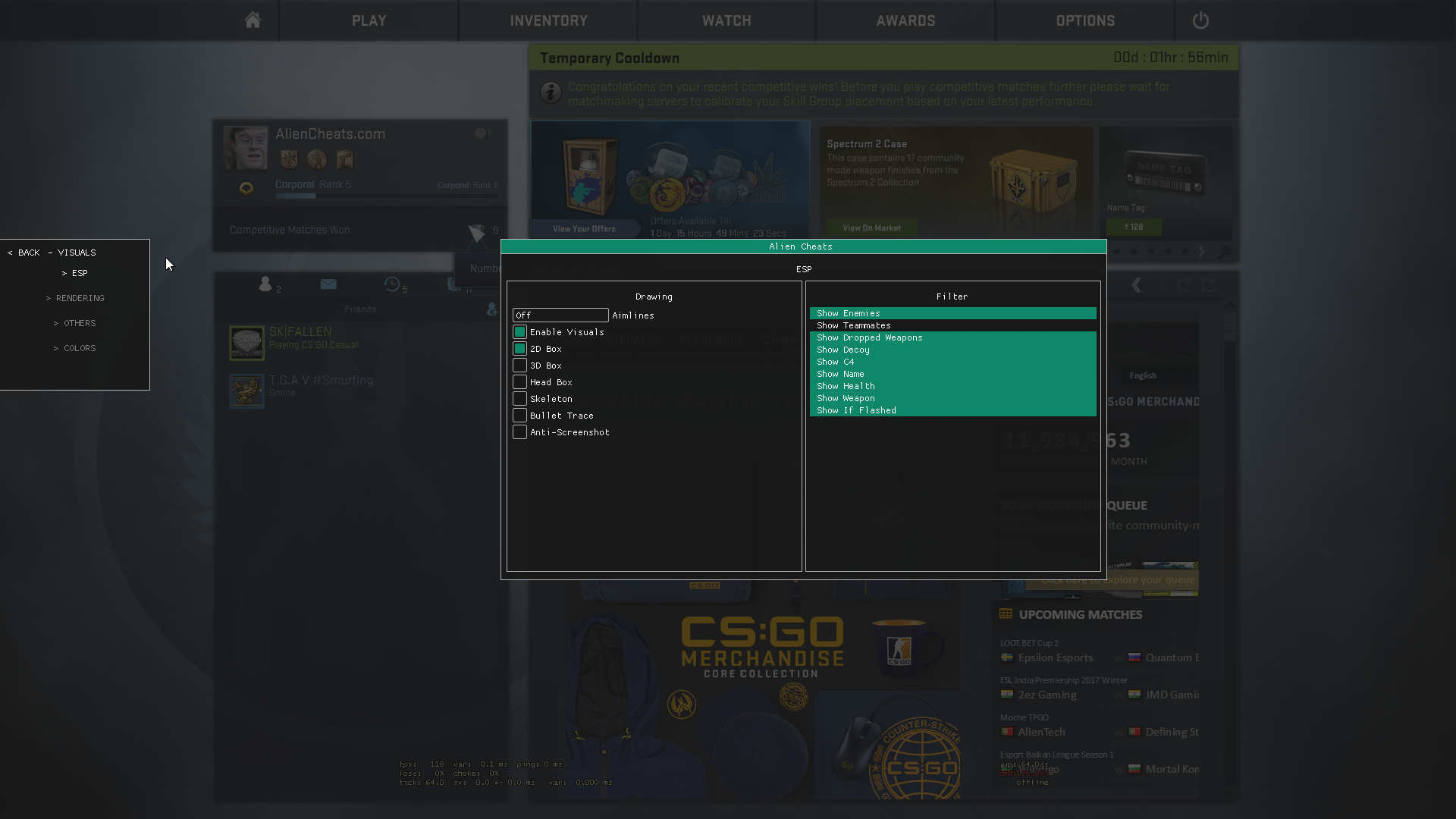The width and height of the screenshot is (1456, 819).
Task: Click the power quit icon
Action: [x=1200, y=20]
